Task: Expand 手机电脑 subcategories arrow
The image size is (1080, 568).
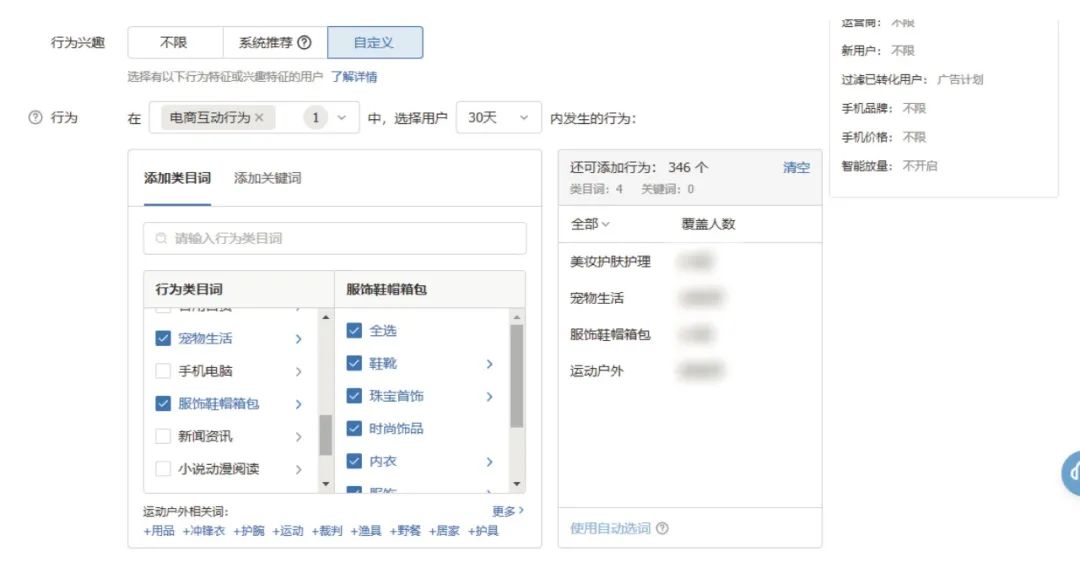Action: 298,372
